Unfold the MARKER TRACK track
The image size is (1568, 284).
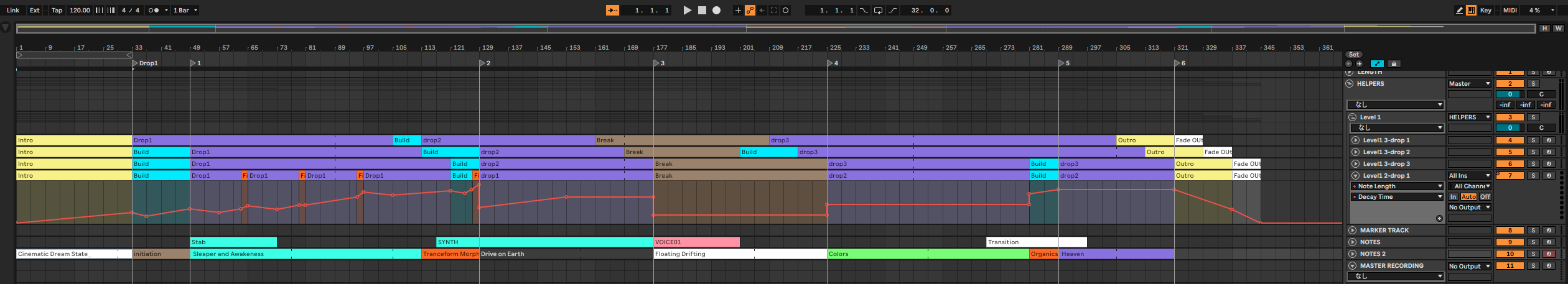[x=1352, y=231]
